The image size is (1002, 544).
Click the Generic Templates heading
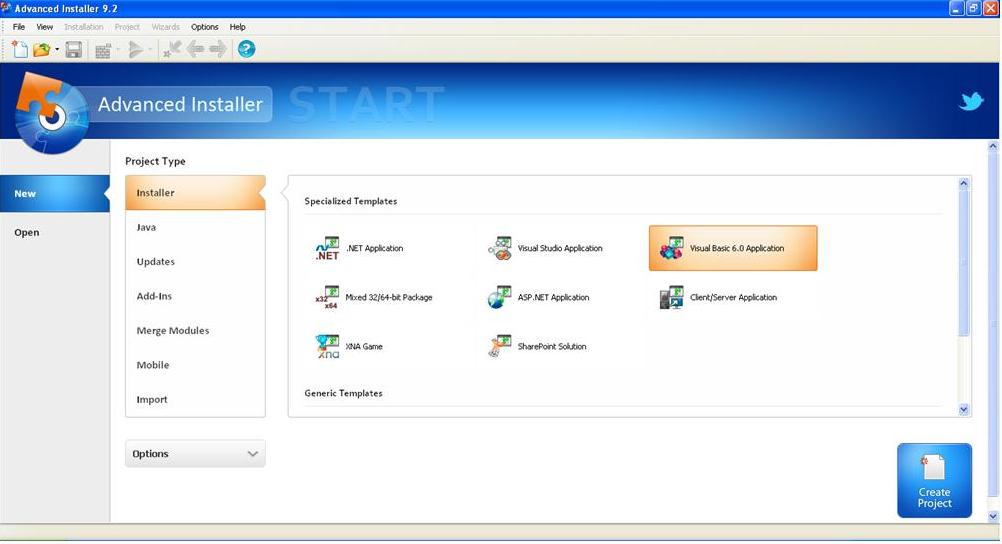[343, 394]
